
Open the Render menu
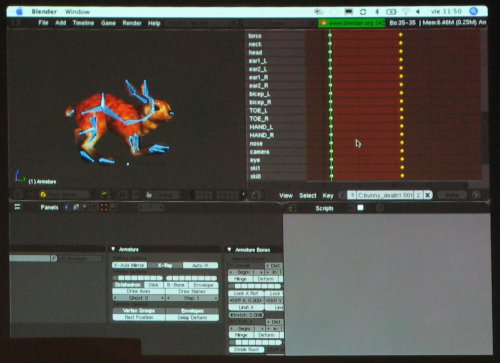pyautogui.click(x=132, y=23)
